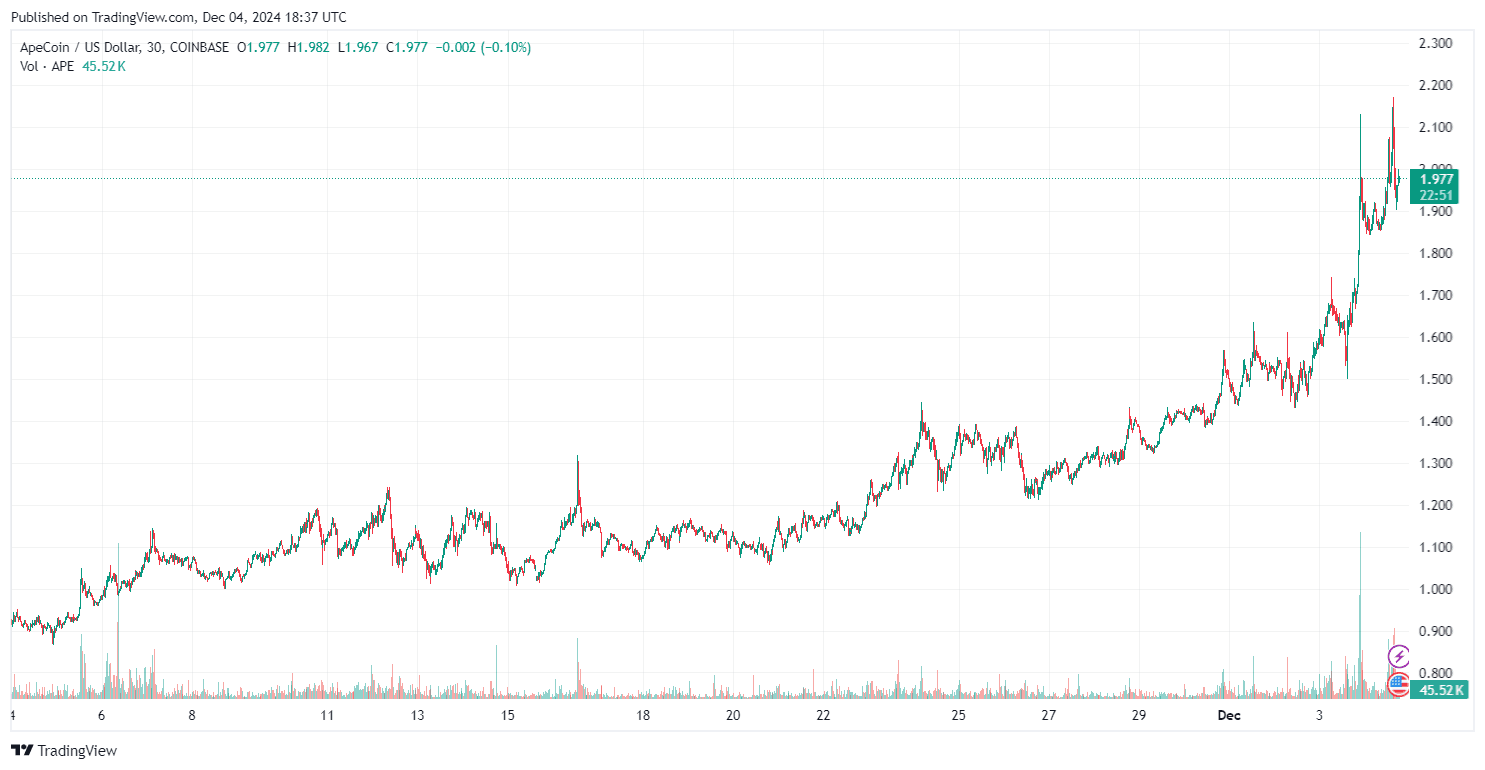The width and height of the screenshot is (1485, 770).
Task: Click the 13 date label on the time axis
Action: (417, 715)
